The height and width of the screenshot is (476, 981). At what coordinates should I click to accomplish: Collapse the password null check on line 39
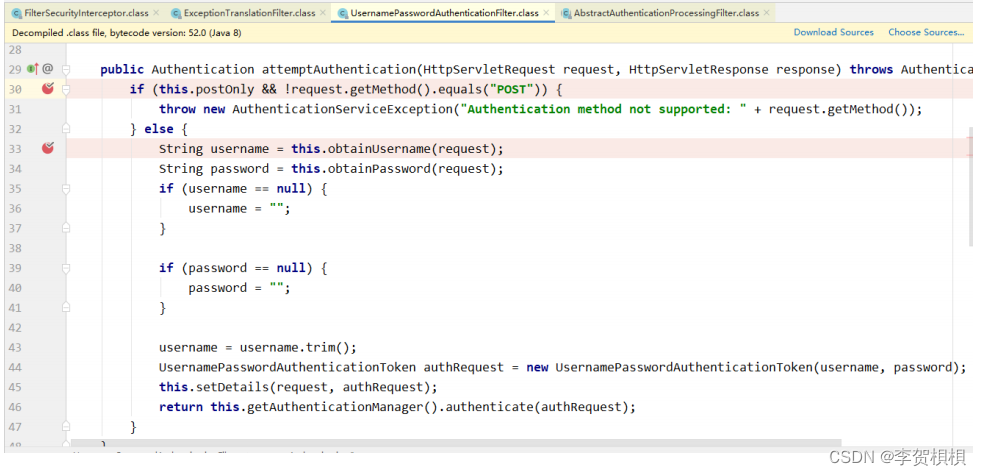[66, 268]
